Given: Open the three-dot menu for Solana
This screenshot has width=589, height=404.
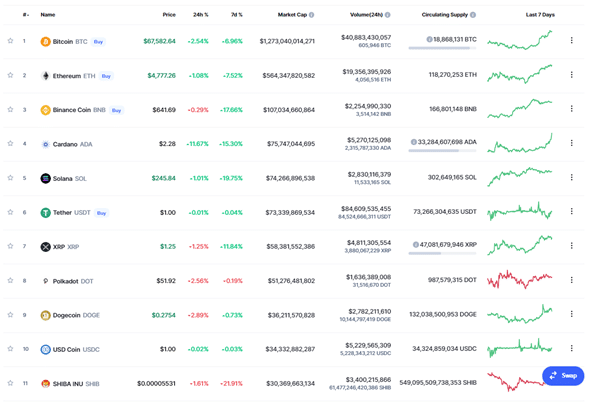Looking at the screenshot, I should pyautogui.click(x=571, y=177).
